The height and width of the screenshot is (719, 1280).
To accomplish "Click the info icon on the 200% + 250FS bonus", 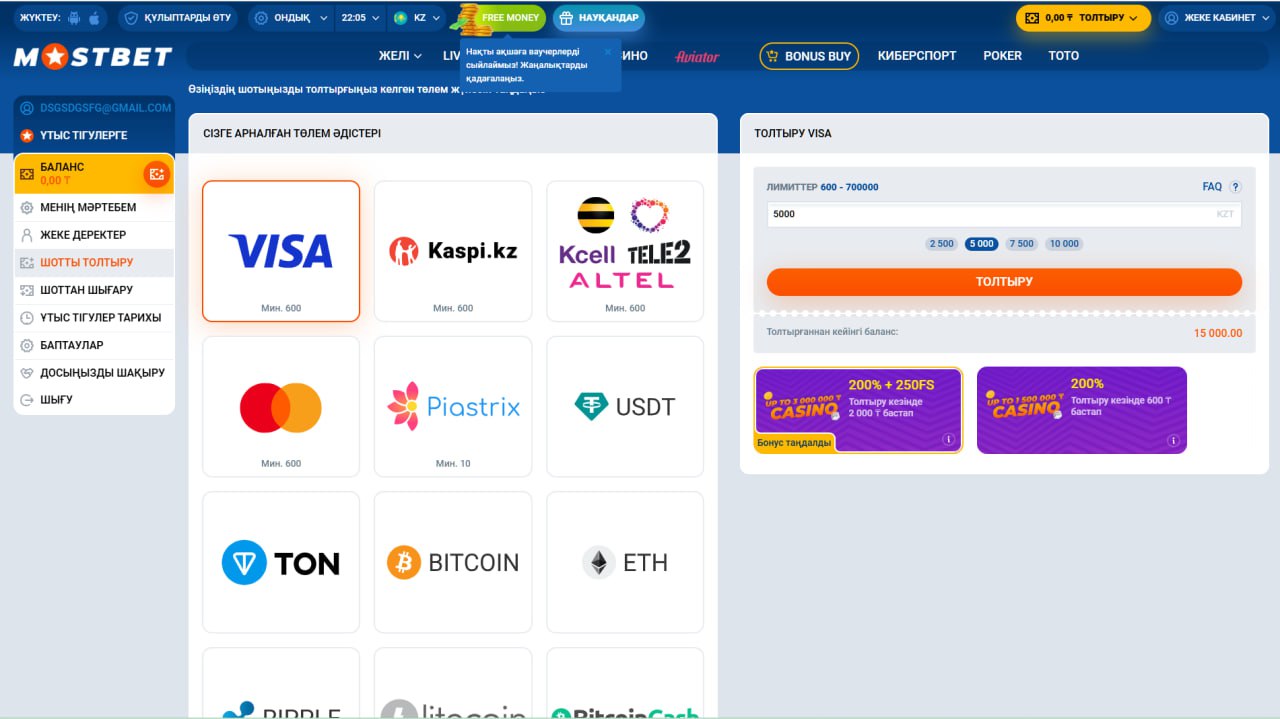I will point(948,439).
